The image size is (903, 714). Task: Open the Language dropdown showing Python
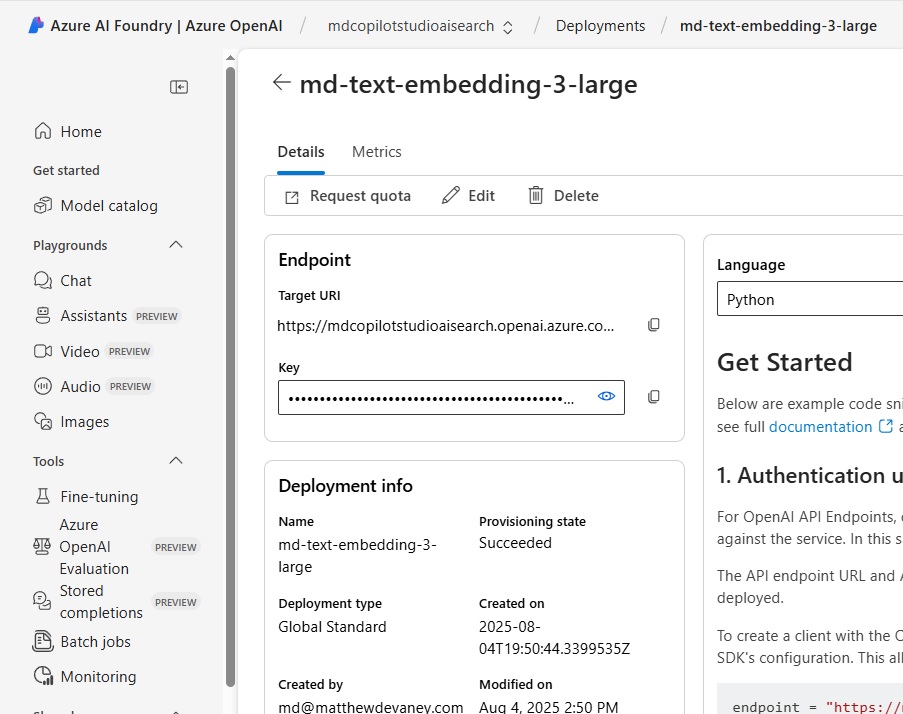click(x=810, y=299)
